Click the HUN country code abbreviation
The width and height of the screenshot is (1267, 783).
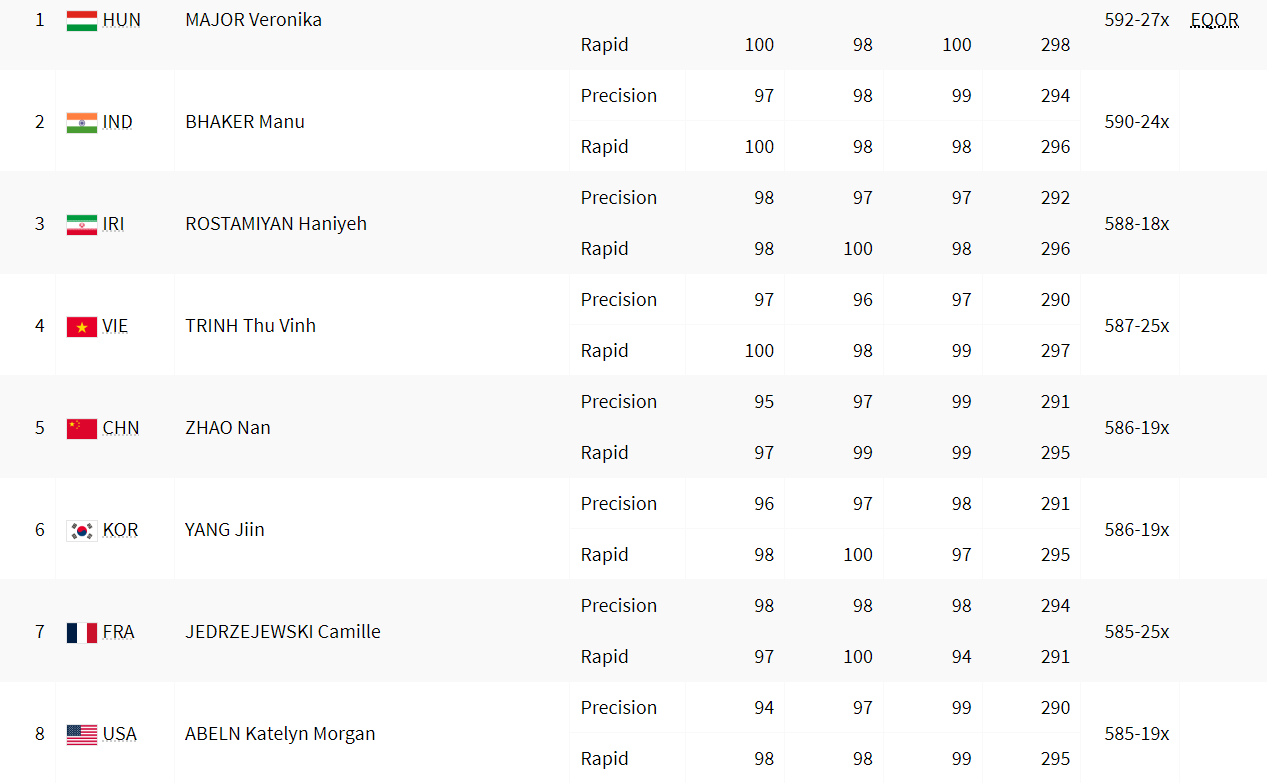click(121, 20)
